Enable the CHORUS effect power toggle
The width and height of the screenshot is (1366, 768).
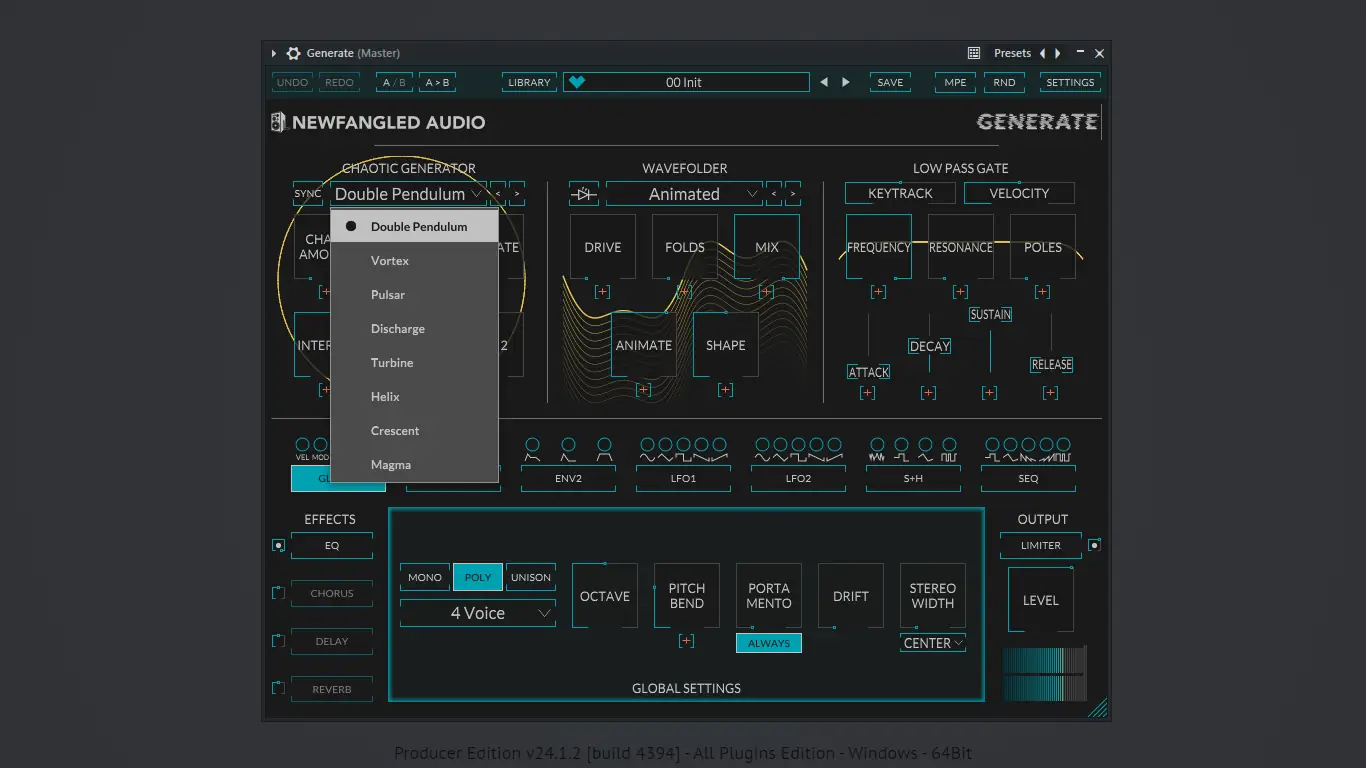click(x=278, y=593)
